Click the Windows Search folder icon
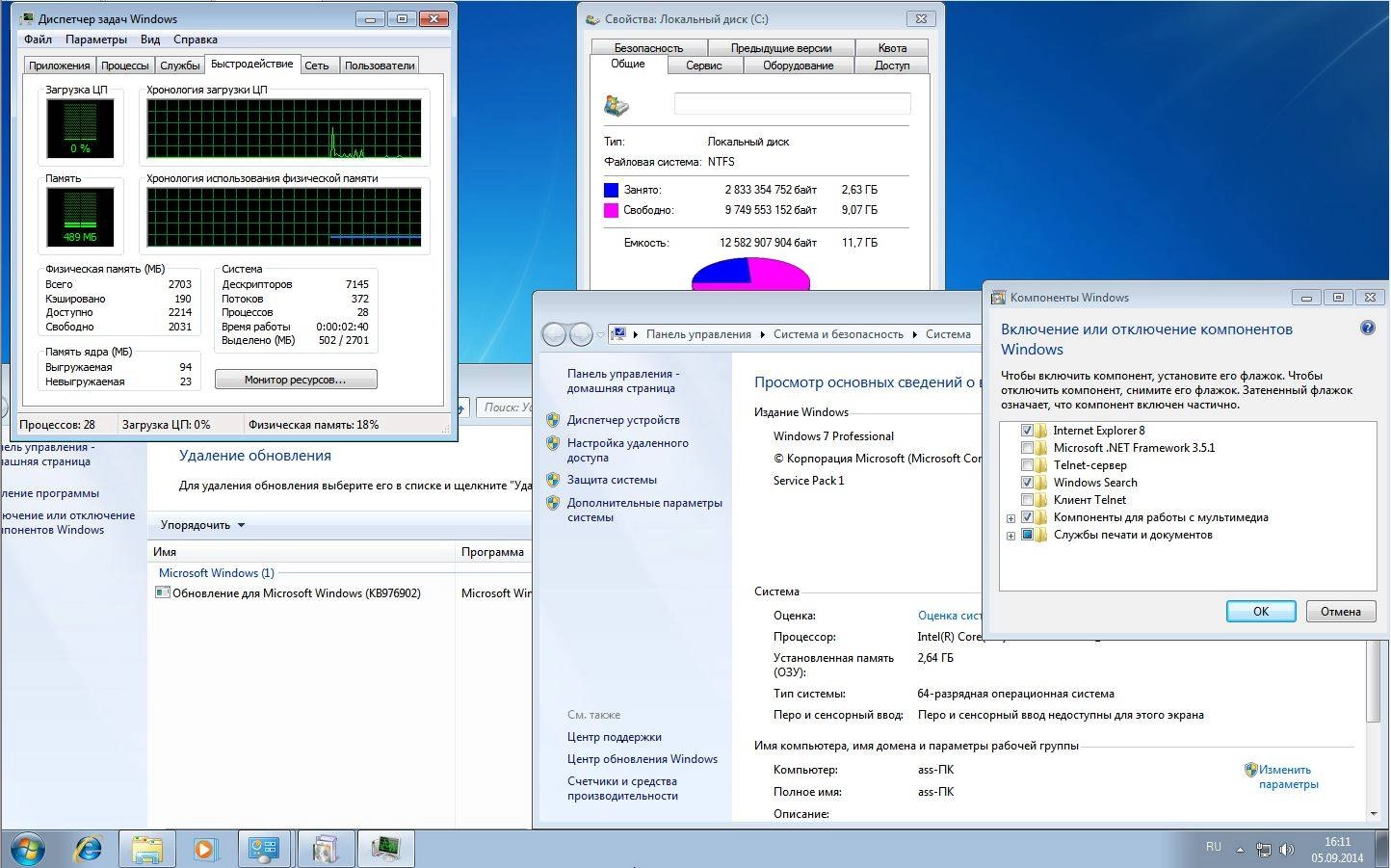 (x=1041, y=483)
